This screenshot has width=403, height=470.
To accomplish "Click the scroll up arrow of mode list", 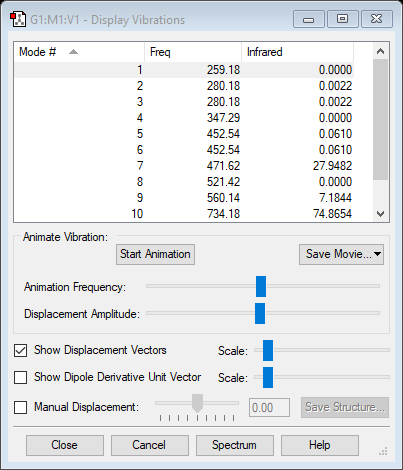I will tap(380, 51).
